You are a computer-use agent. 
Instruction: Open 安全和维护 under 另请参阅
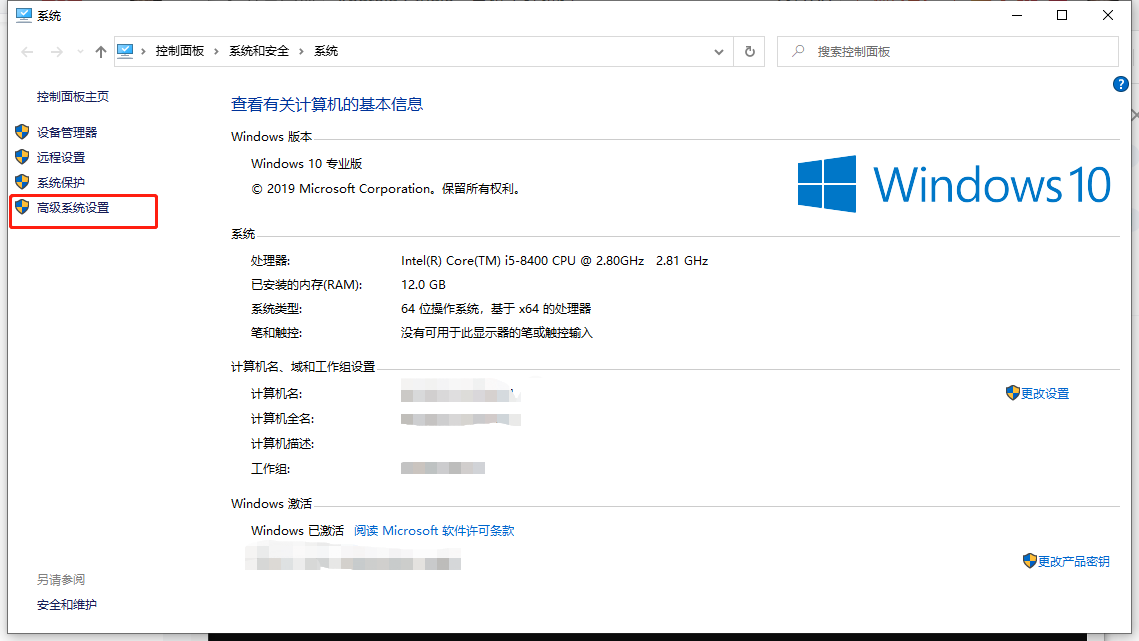click(67, 605)
